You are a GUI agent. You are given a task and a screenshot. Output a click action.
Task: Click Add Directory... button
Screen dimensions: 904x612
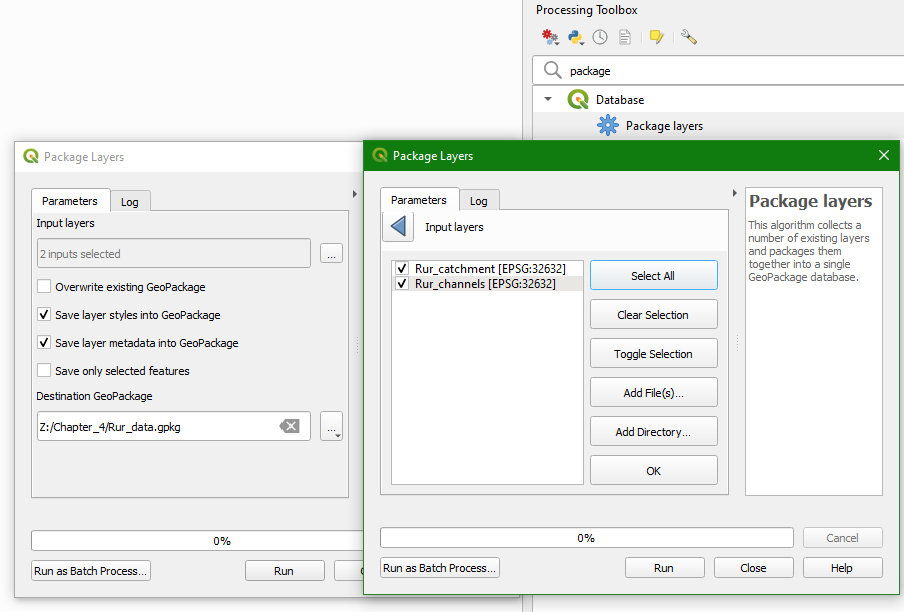coord(654,432)
